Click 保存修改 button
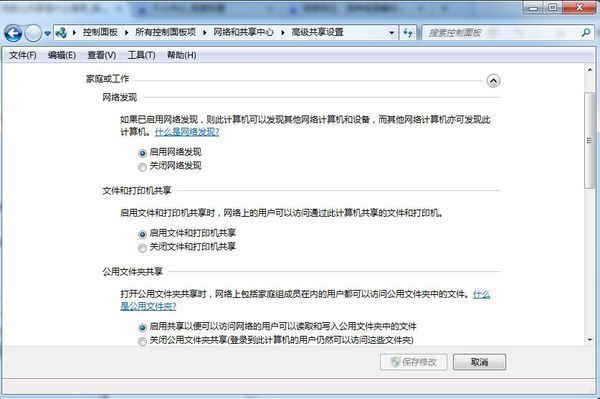The height and width of the screenshot is (399, 600). tap(414, 362)
